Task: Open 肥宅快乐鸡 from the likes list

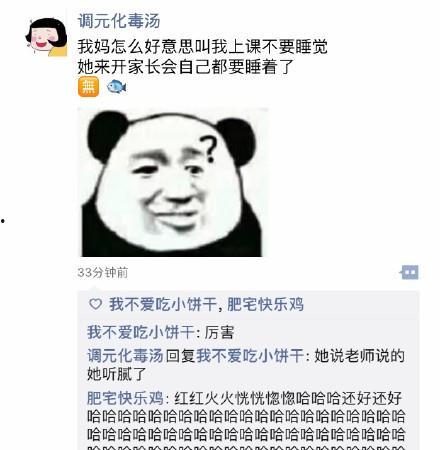Action: (266, 304)
